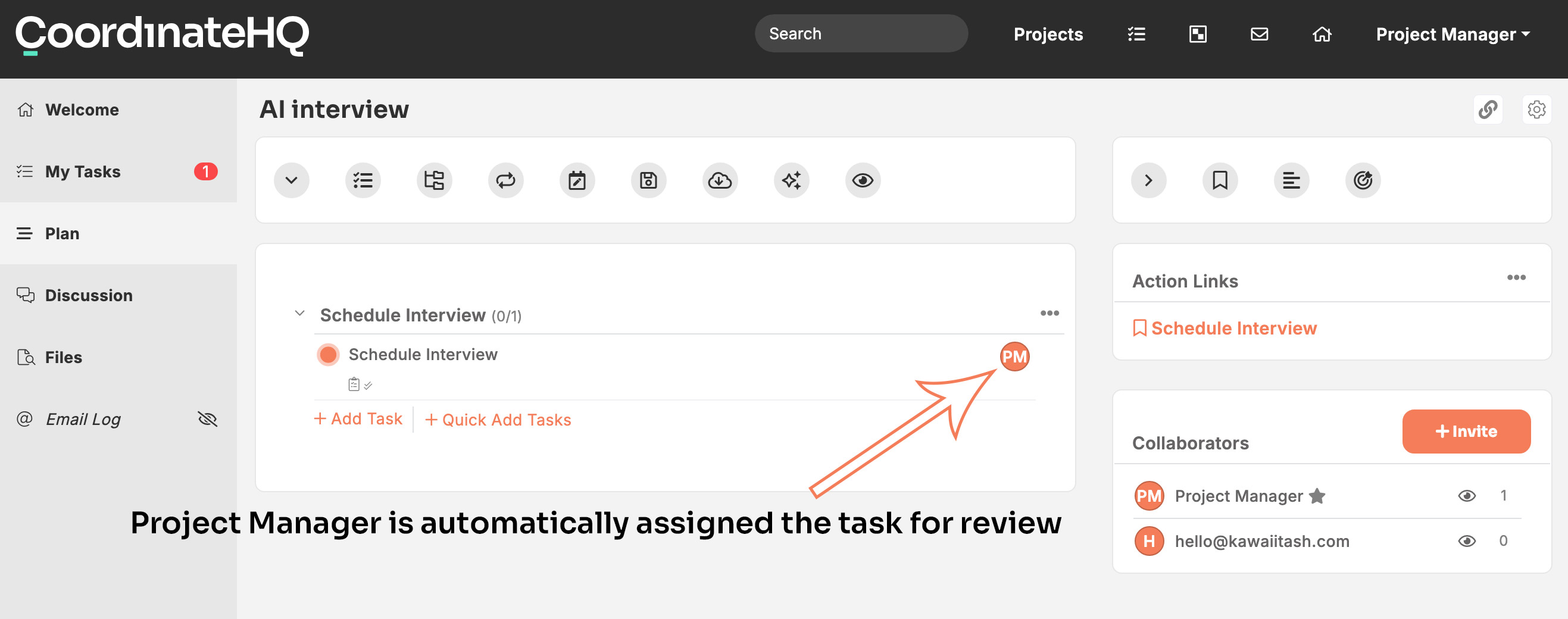Select Welcome in the sidebar

pyautogui.click(x=118, y=110)
